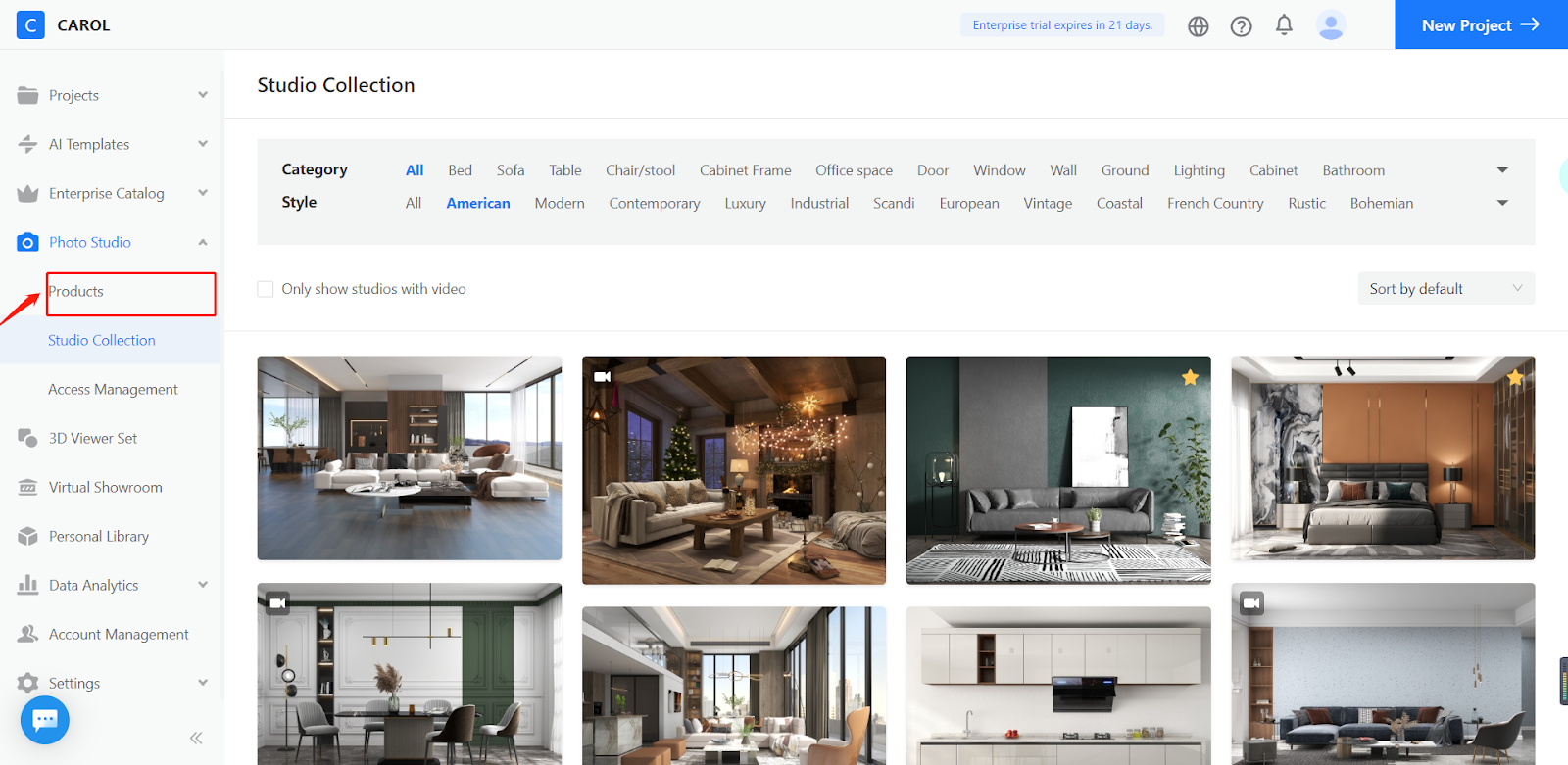Click the Enterprise Catalog crown icon

(27, 193)
